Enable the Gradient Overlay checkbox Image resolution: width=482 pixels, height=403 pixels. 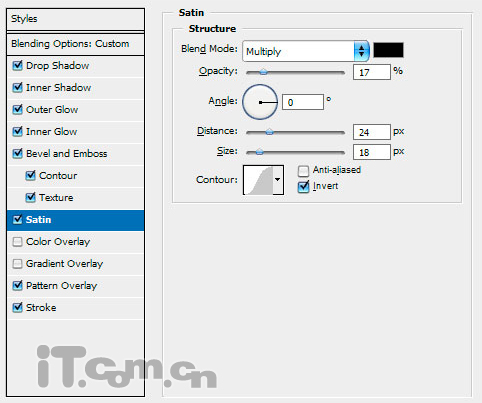(17, 264)
